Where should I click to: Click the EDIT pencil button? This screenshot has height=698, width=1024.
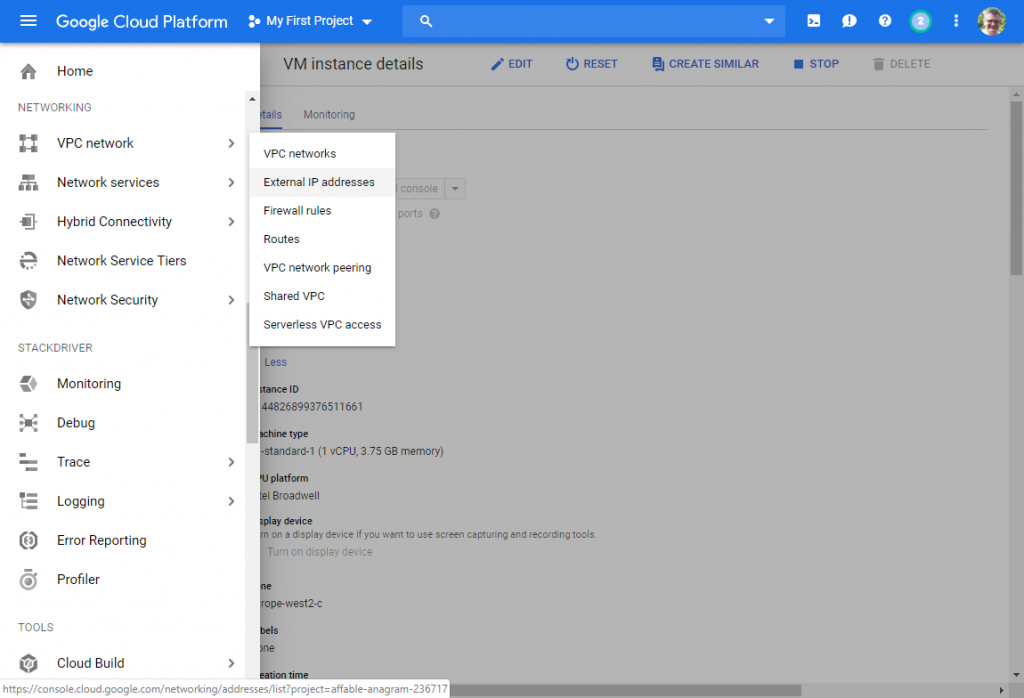511,64
